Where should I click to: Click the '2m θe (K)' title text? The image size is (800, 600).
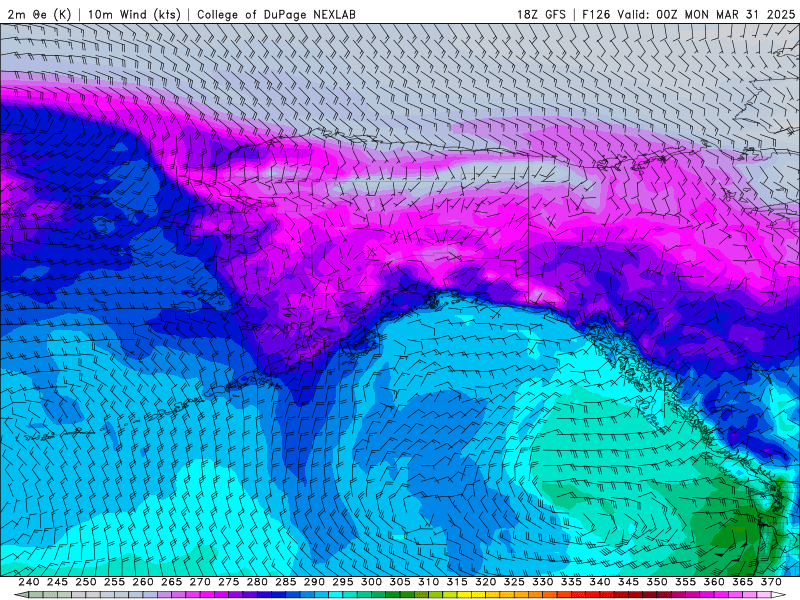coord(39,14)
